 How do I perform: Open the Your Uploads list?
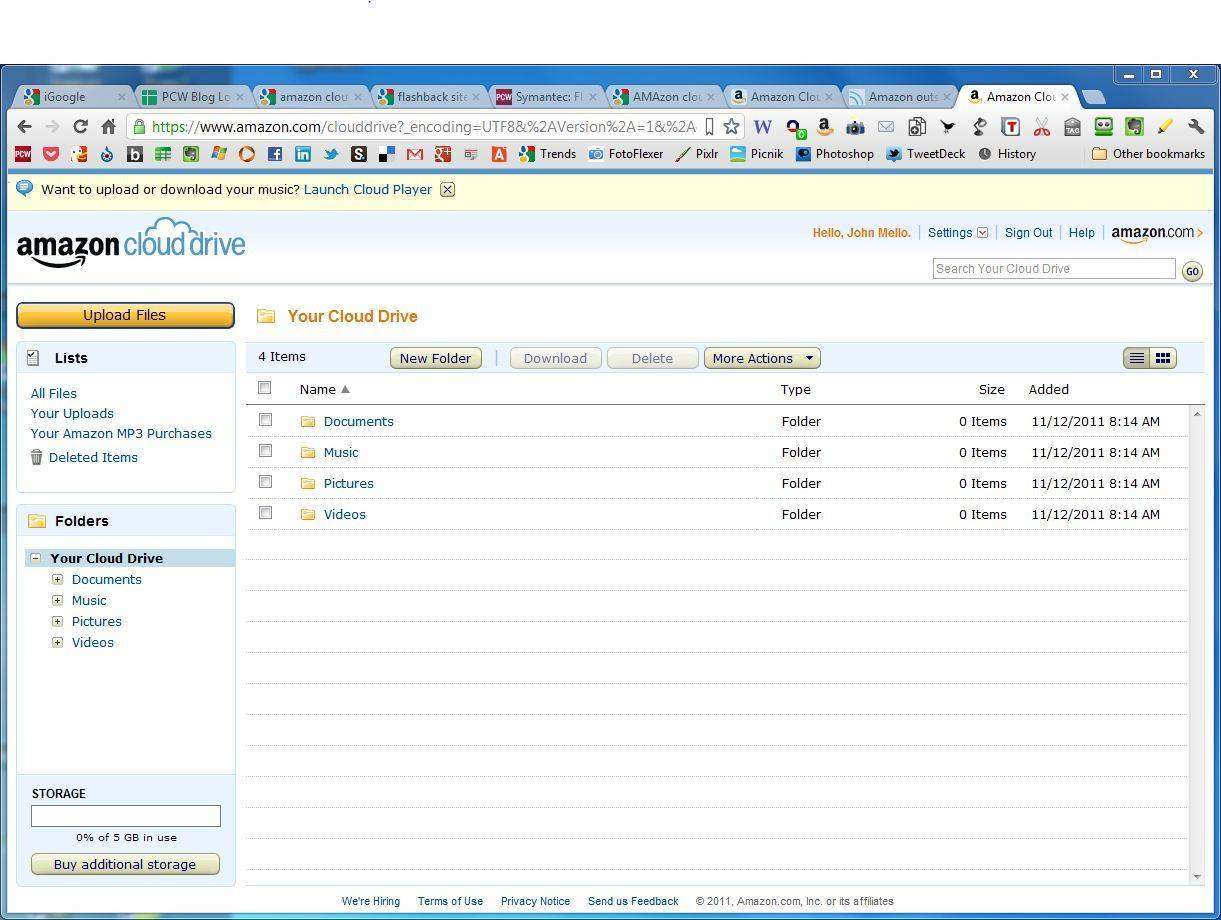[x=72, y=413]
